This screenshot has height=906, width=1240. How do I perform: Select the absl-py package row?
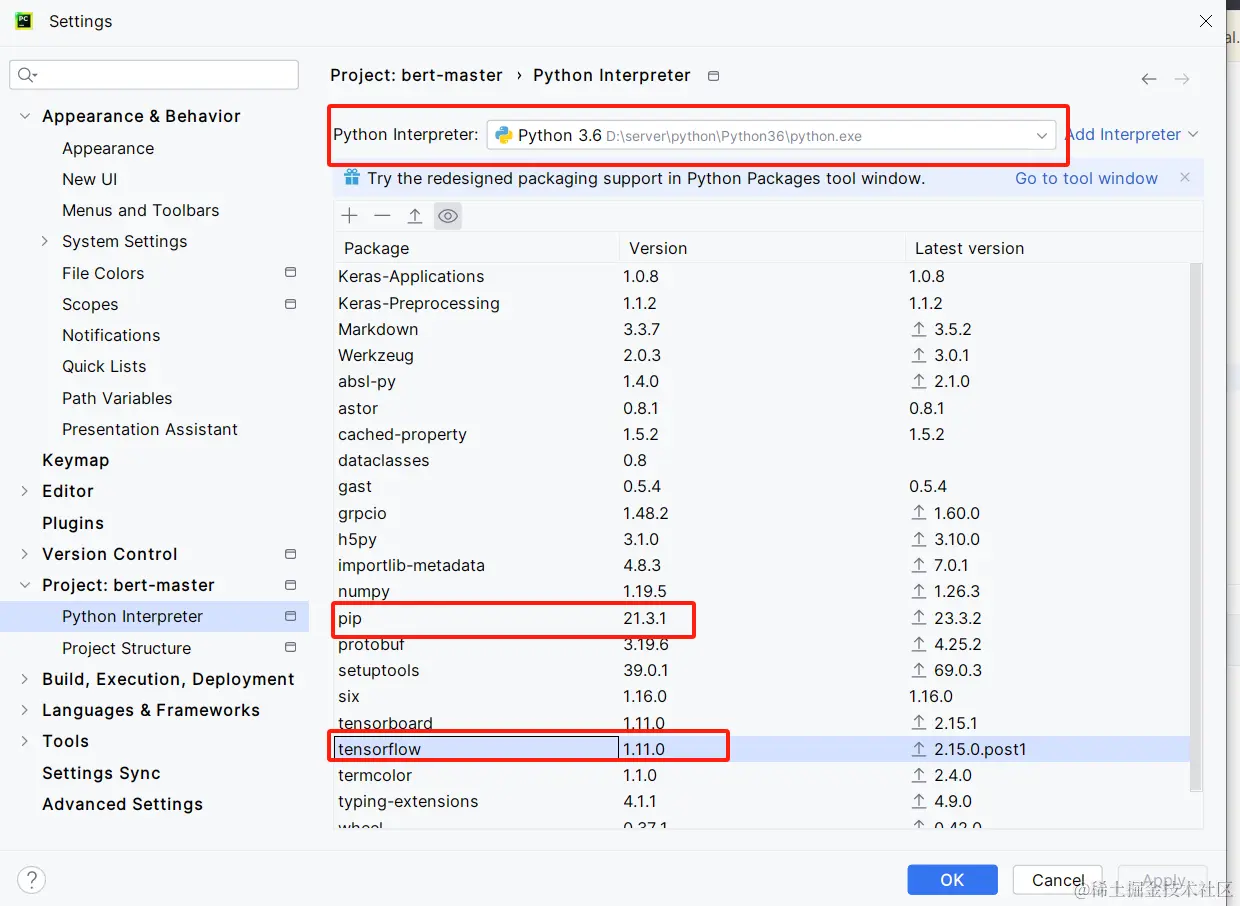tap(762, 381)
